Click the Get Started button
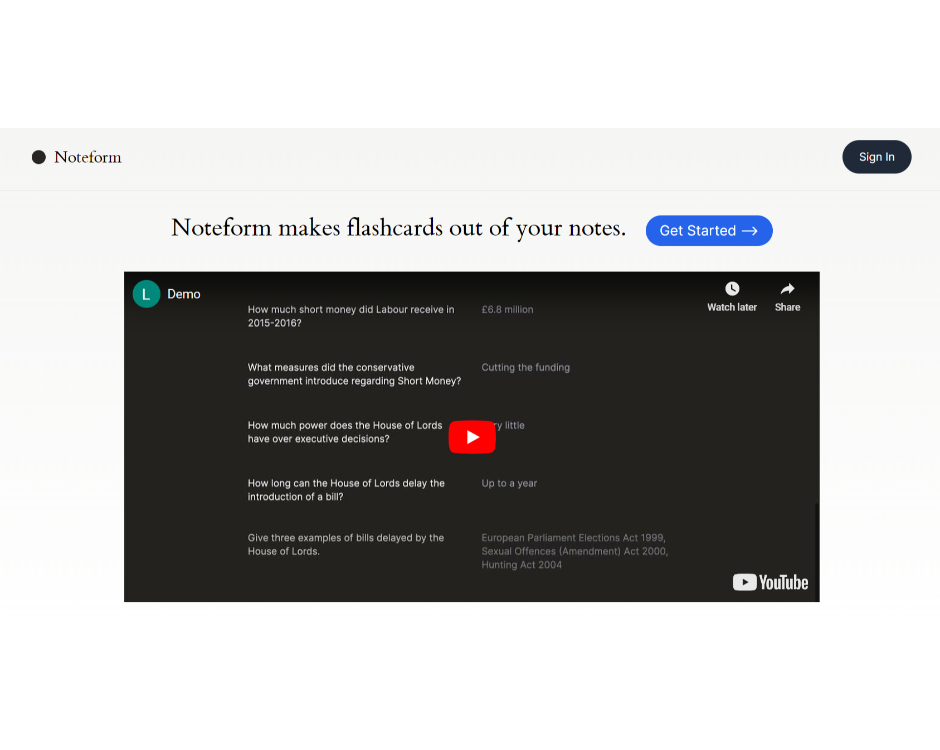The width and height of the screenshot is (940, 750). [x=709, y=230]
